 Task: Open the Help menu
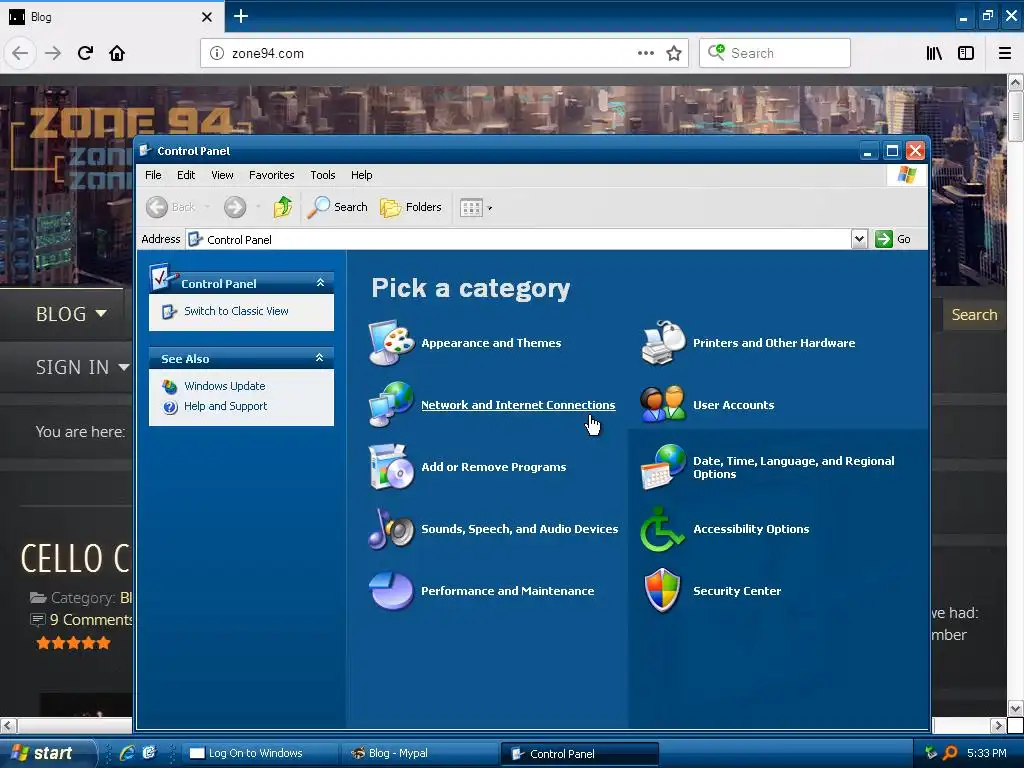(x=361, y=175)
